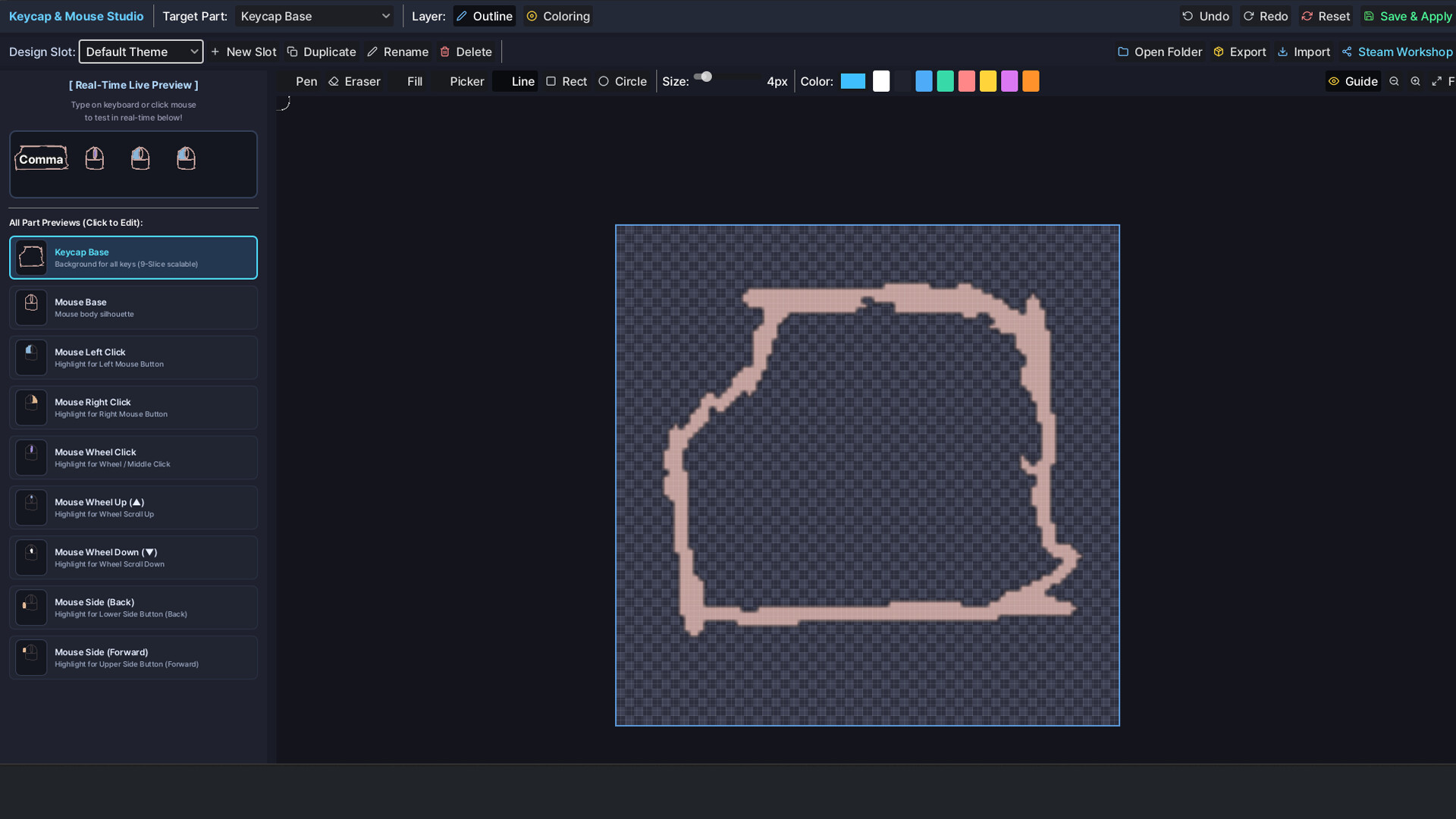Select the Circle shape tool
Image resolution: width=1456 pixels, height=819 pixels.
coord(623,81)
